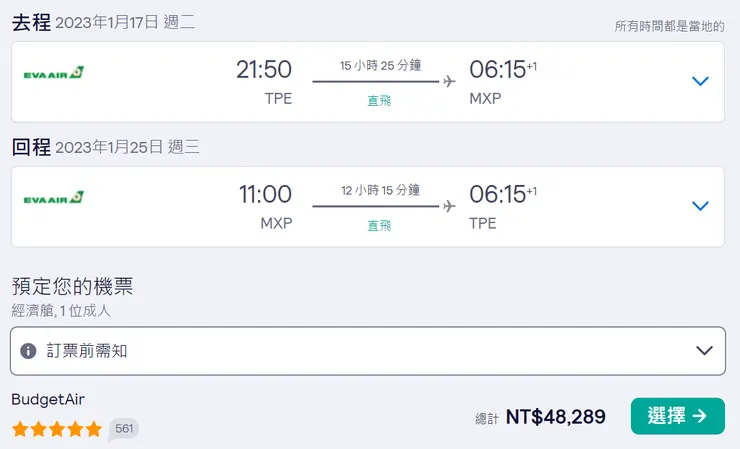Screen dimensions: 740x449
Task: Click the info icon beside 訂票前需知
Action: point(29,351)
